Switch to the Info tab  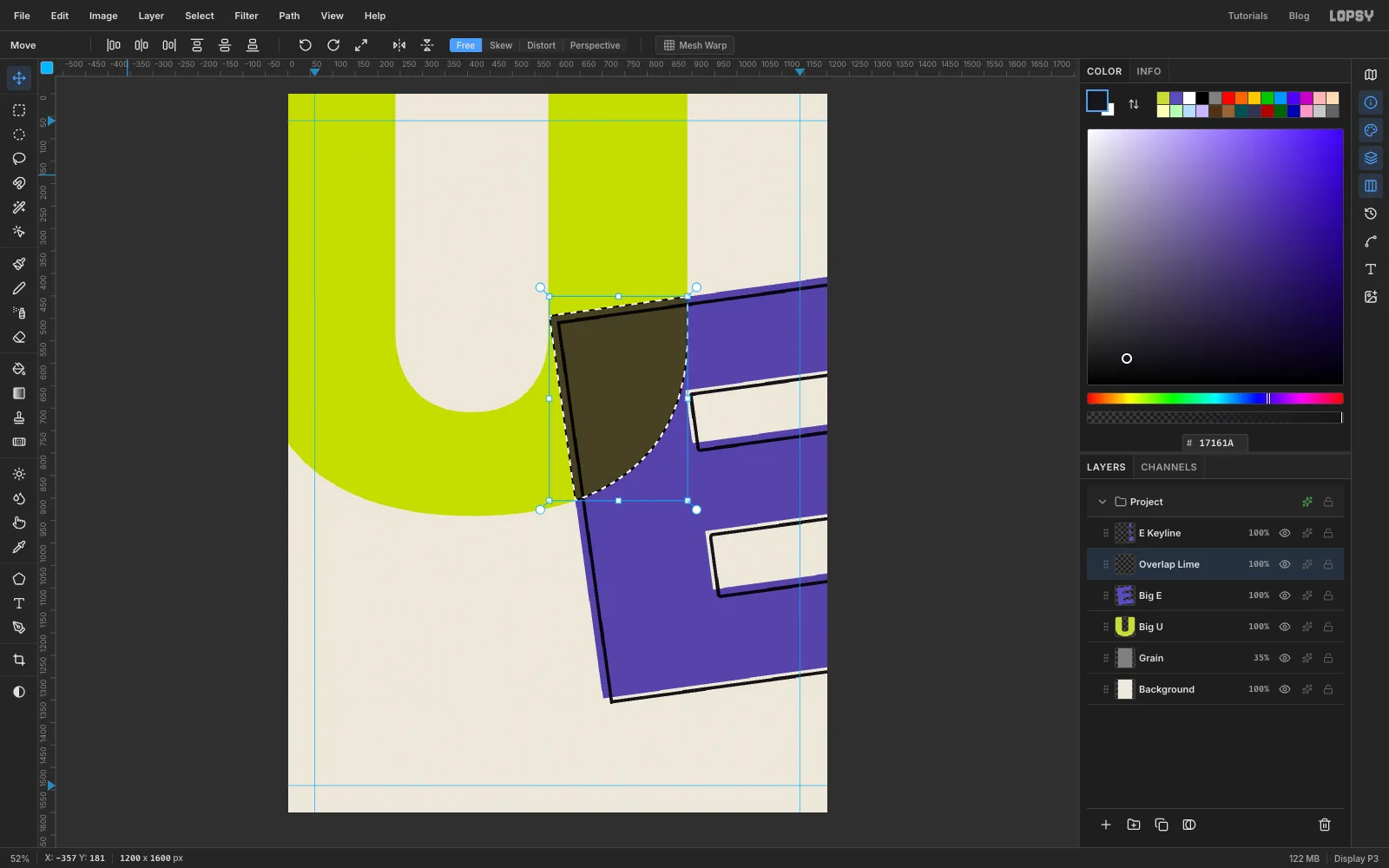pos(1149,71)
